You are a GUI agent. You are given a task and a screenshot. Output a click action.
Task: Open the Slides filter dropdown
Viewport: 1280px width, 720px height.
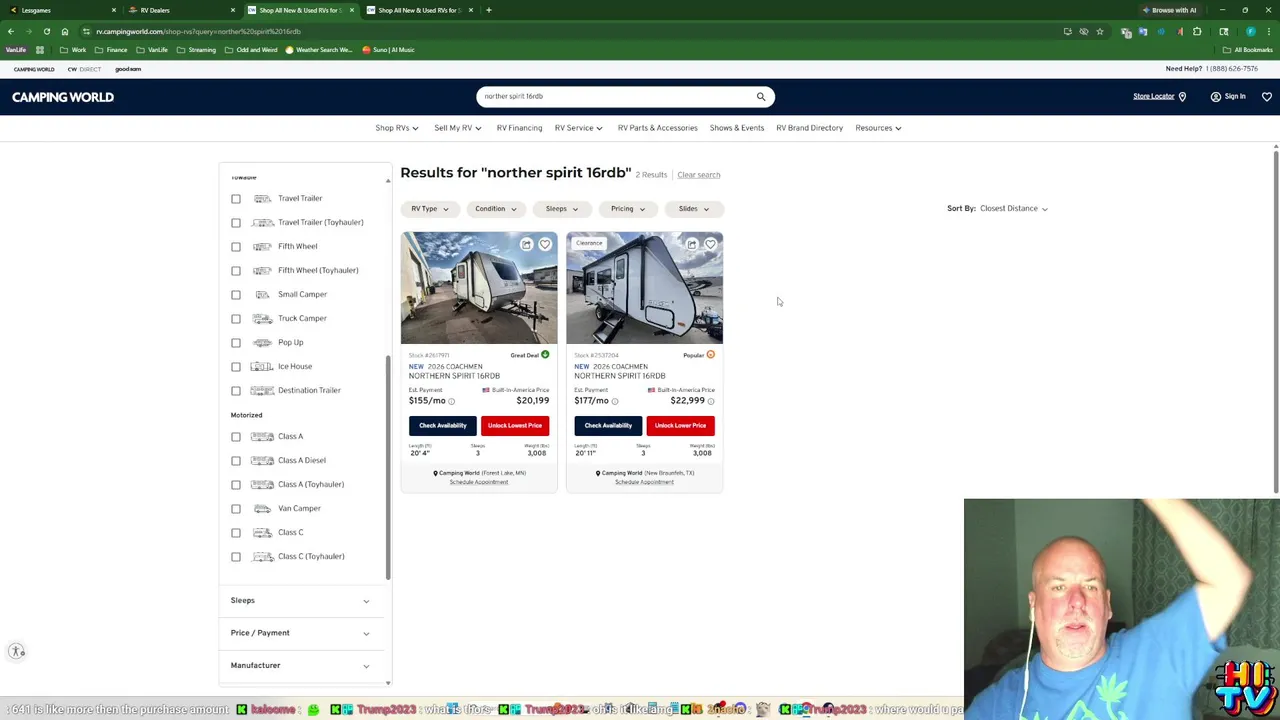pos(694,209)
